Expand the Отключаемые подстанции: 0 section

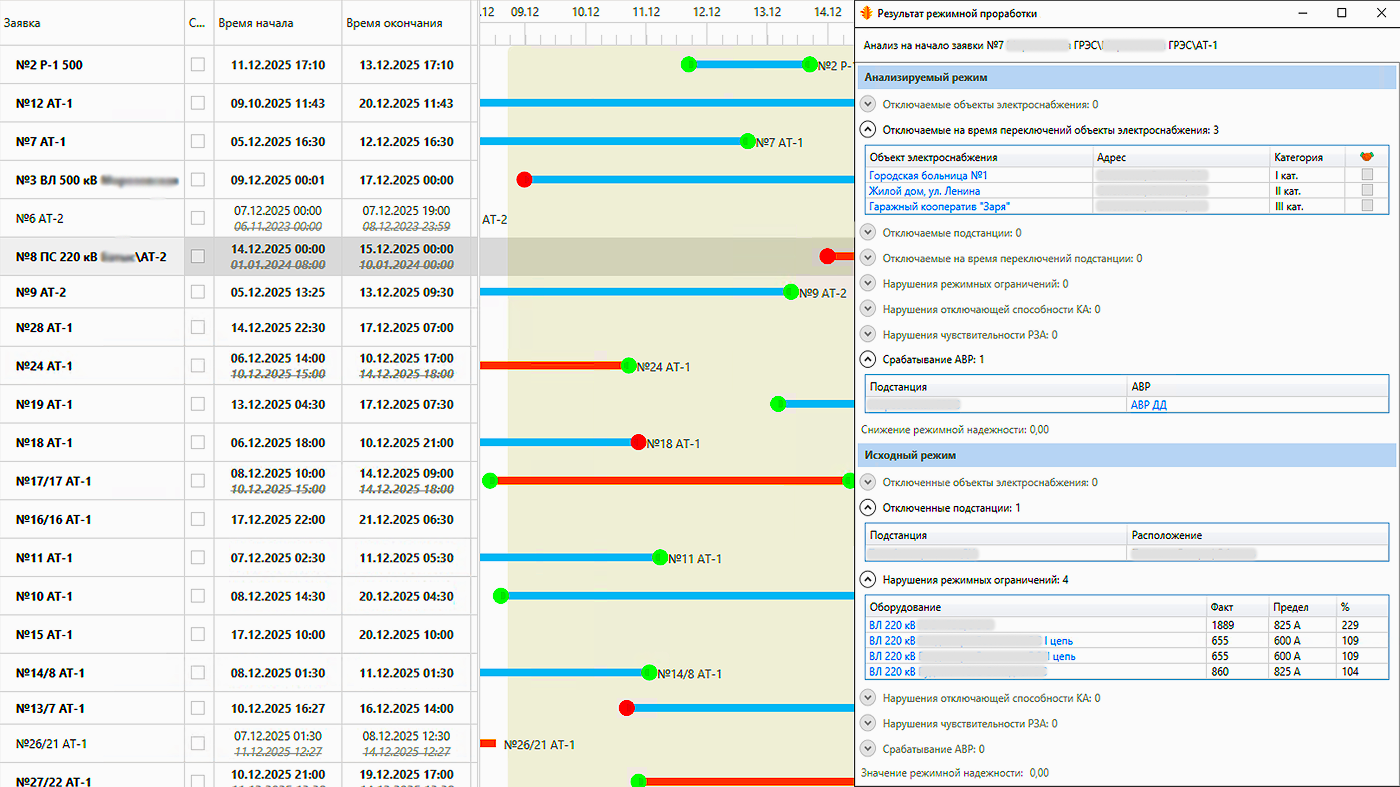point(868,233)
